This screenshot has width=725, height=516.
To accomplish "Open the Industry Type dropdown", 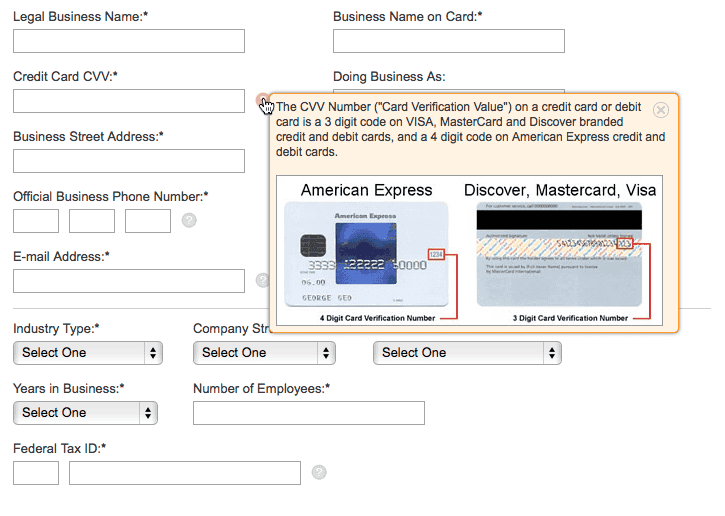I will (88, 353).
